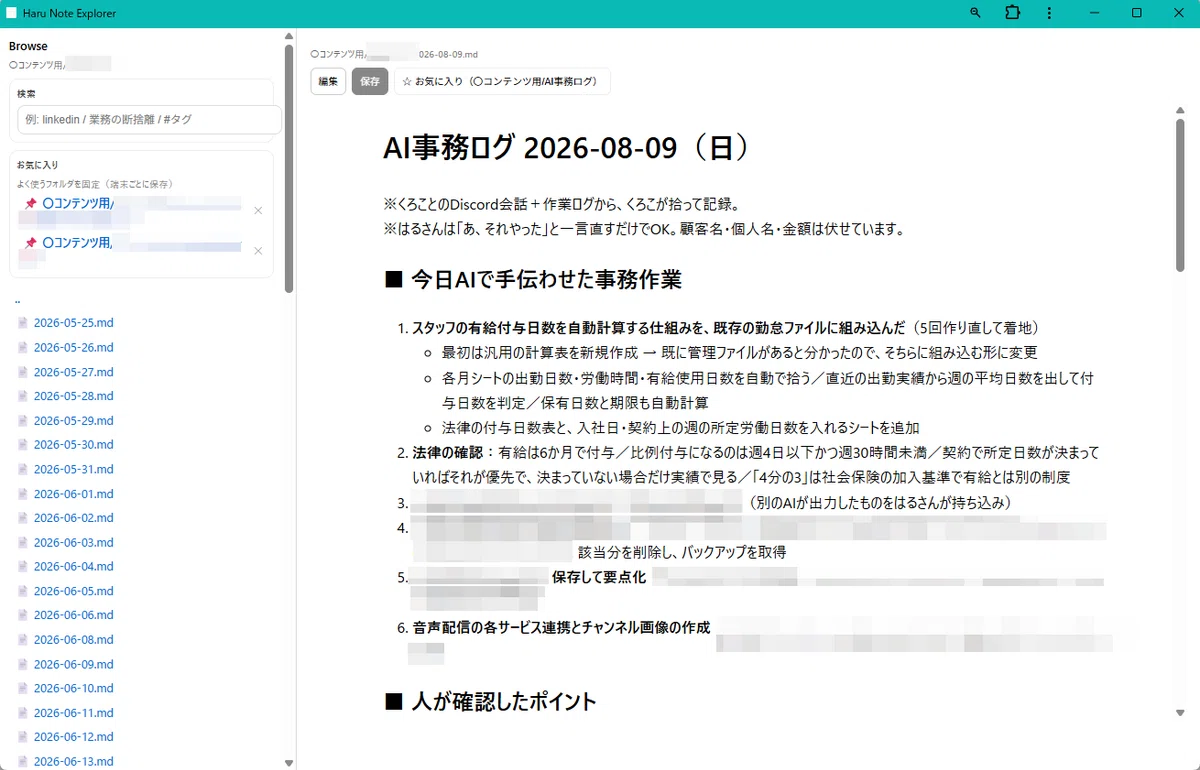
Task: Click the document scrollbar up arrow
Action: click(1180, 111)
